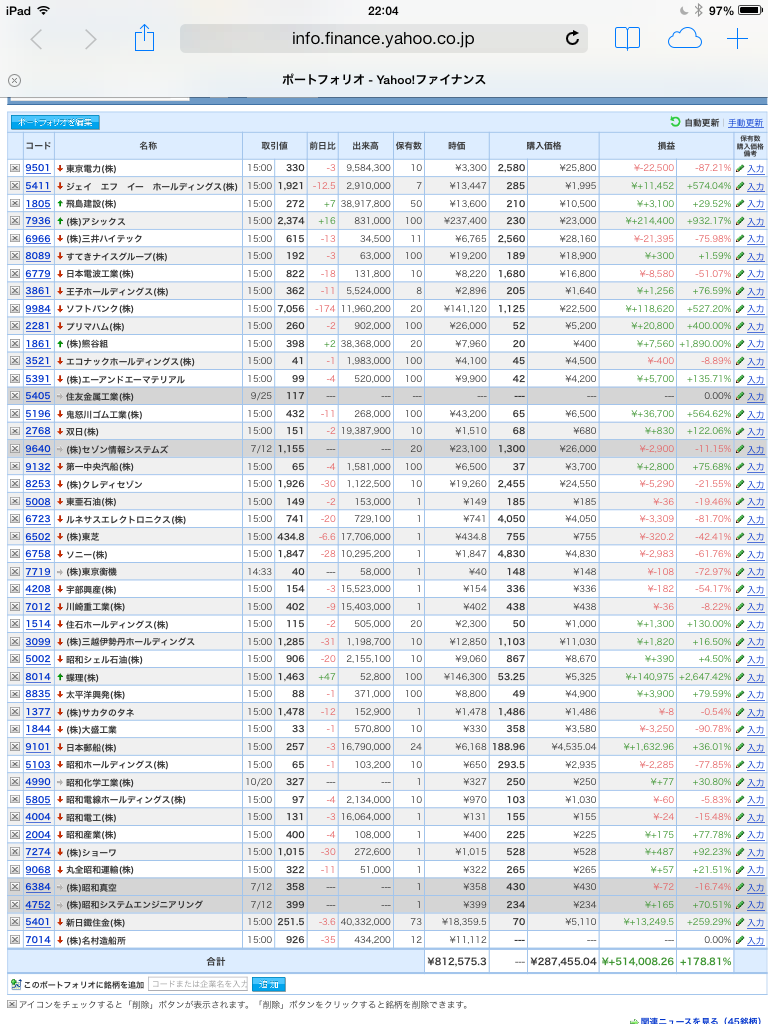Image resolution: width=768 pixels, height=1024 pixels.
Task: Check the delete box for ソフトバンク row
Action: click(x=14, y=308)
